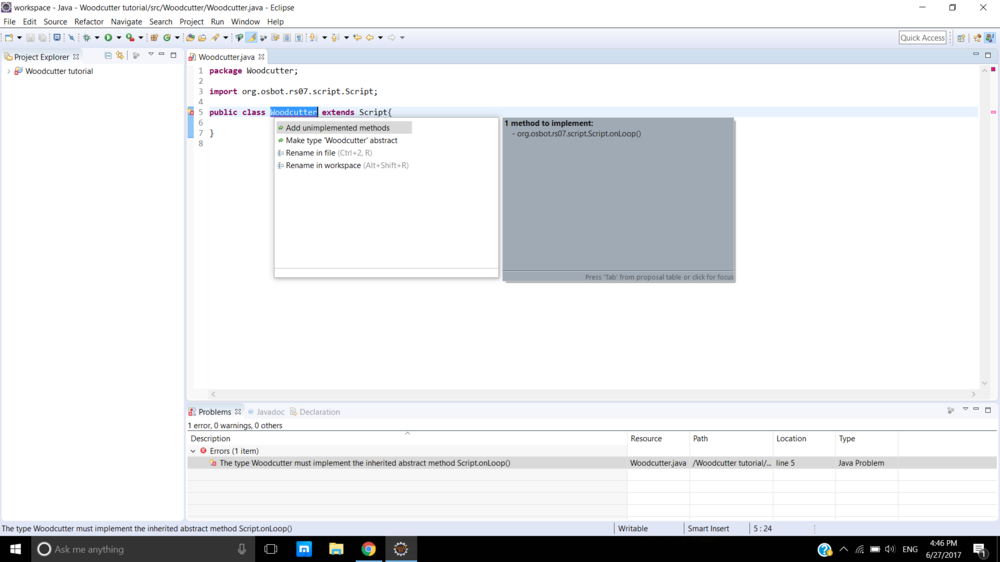Click the Open Type toolbar icon
1000x562 pixels.
(190, 38)
